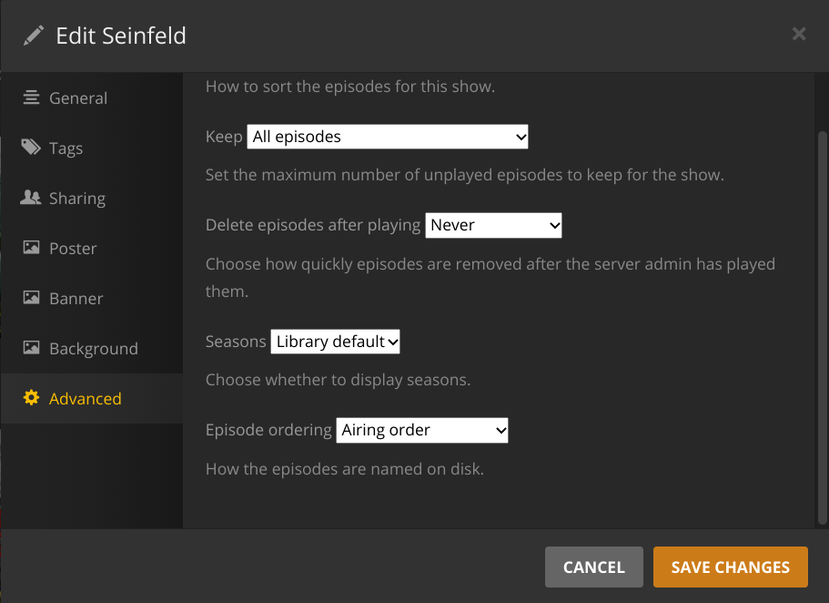Go to the Sharing tab

(x=77, y=198)
